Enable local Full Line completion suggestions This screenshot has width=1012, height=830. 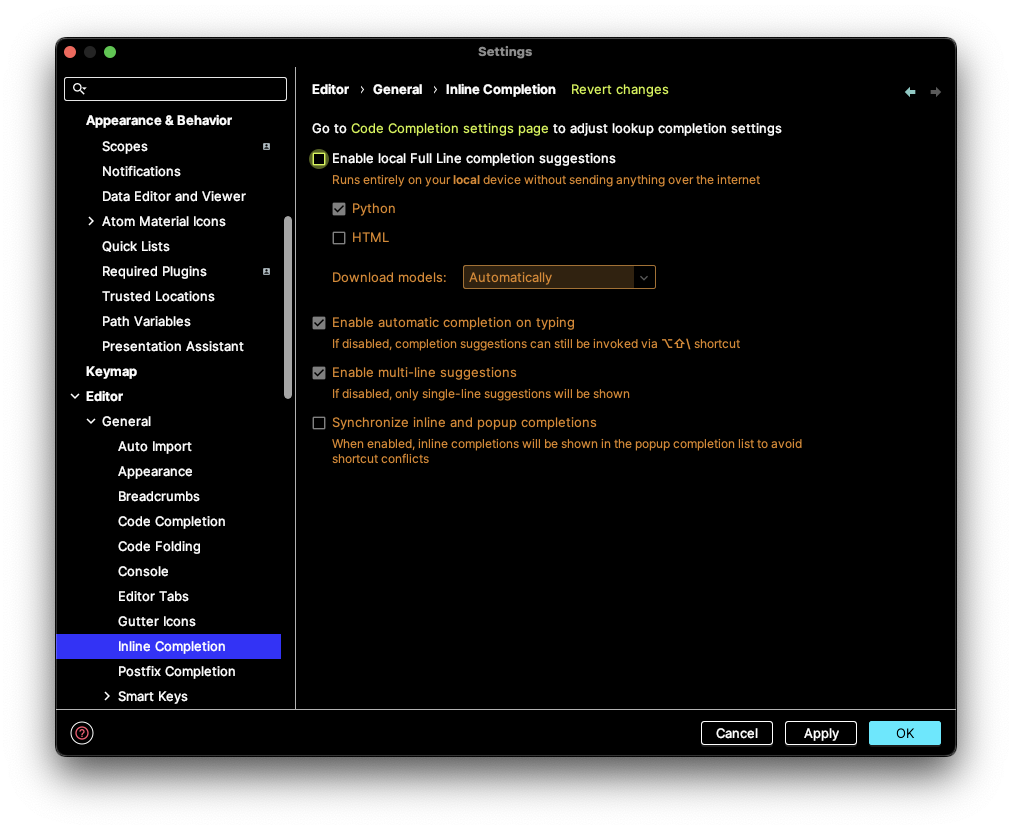click(x=319, y=159)
